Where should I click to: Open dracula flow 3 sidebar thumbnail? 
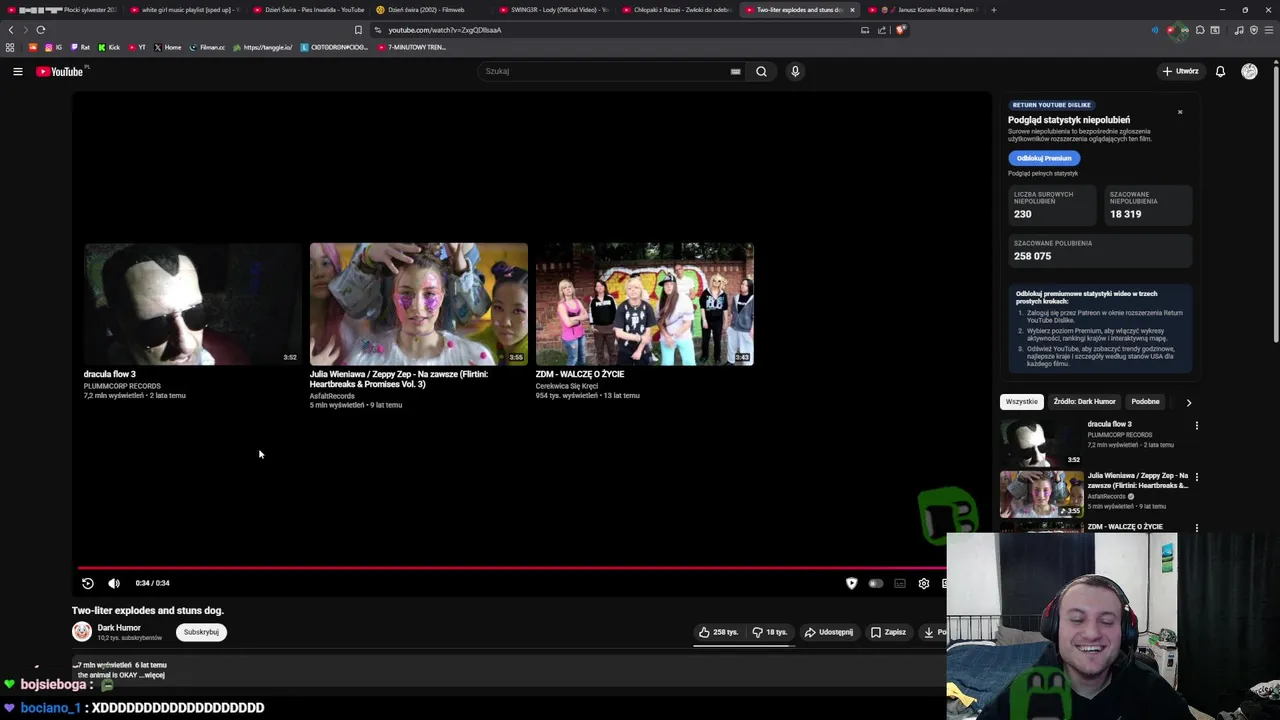(x=1041, y=443)
